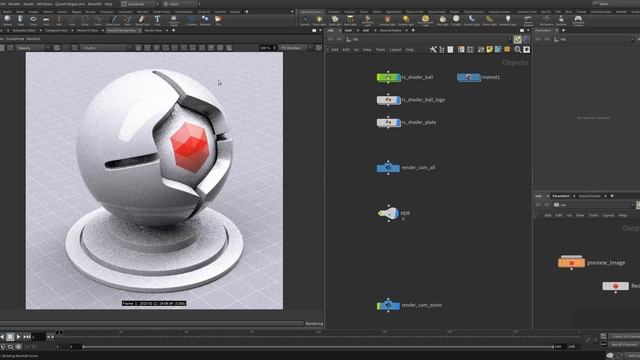Open the Tools menu in network editor

click(380, 50)
